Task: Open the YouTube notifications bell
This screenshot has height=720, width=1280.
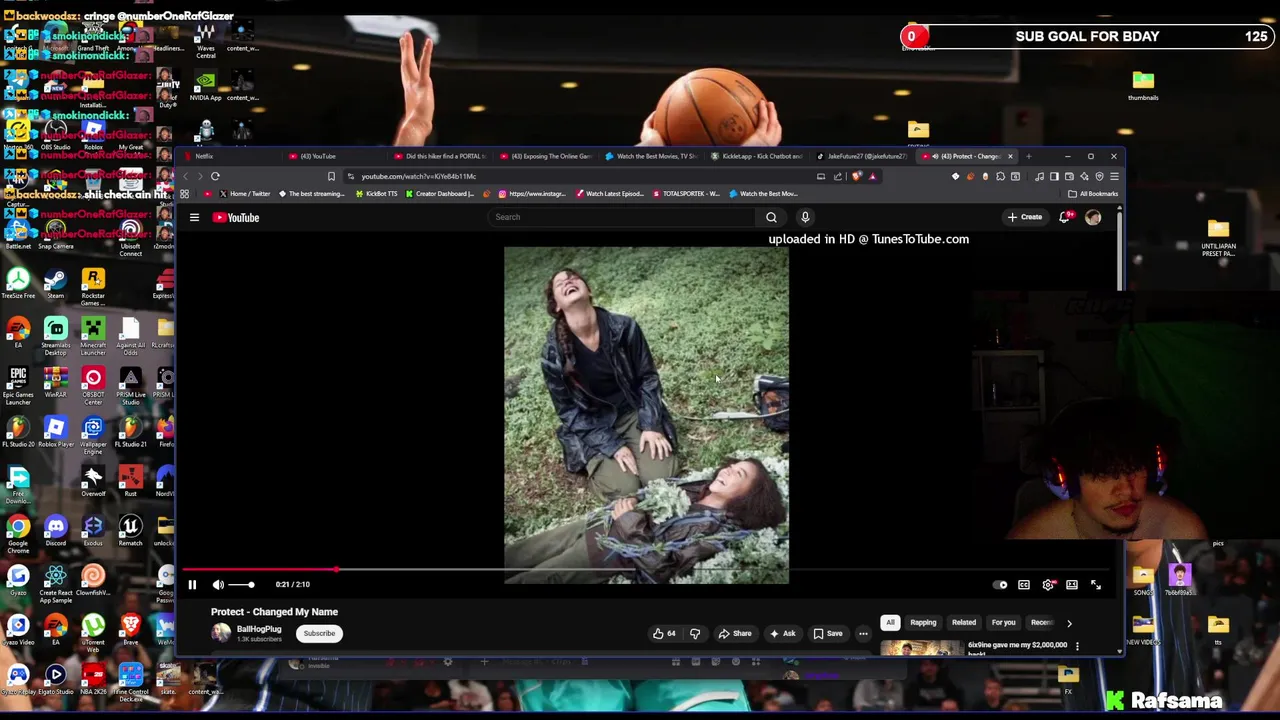Action: 1065,217
